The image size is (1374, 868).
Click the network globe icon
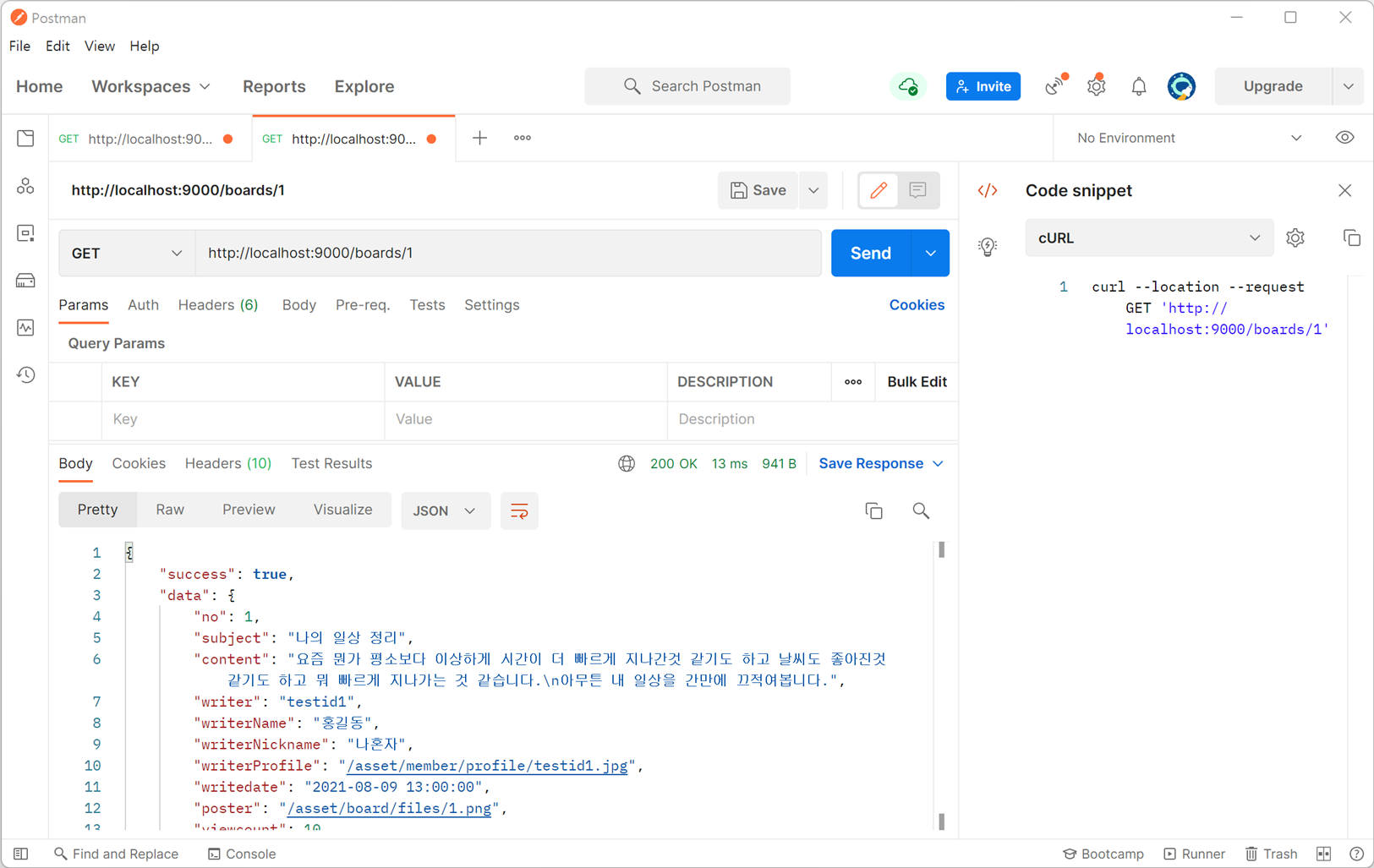tap(627, 463)
